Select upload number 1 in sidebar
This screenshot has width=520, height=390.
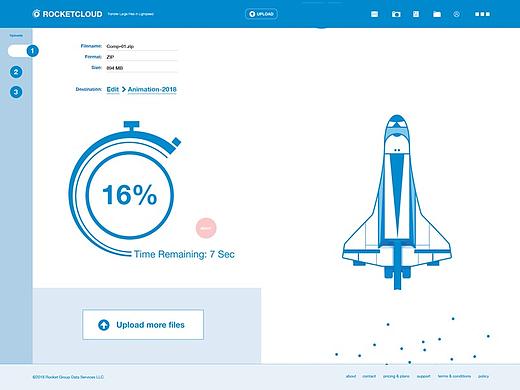pos(32,51)
